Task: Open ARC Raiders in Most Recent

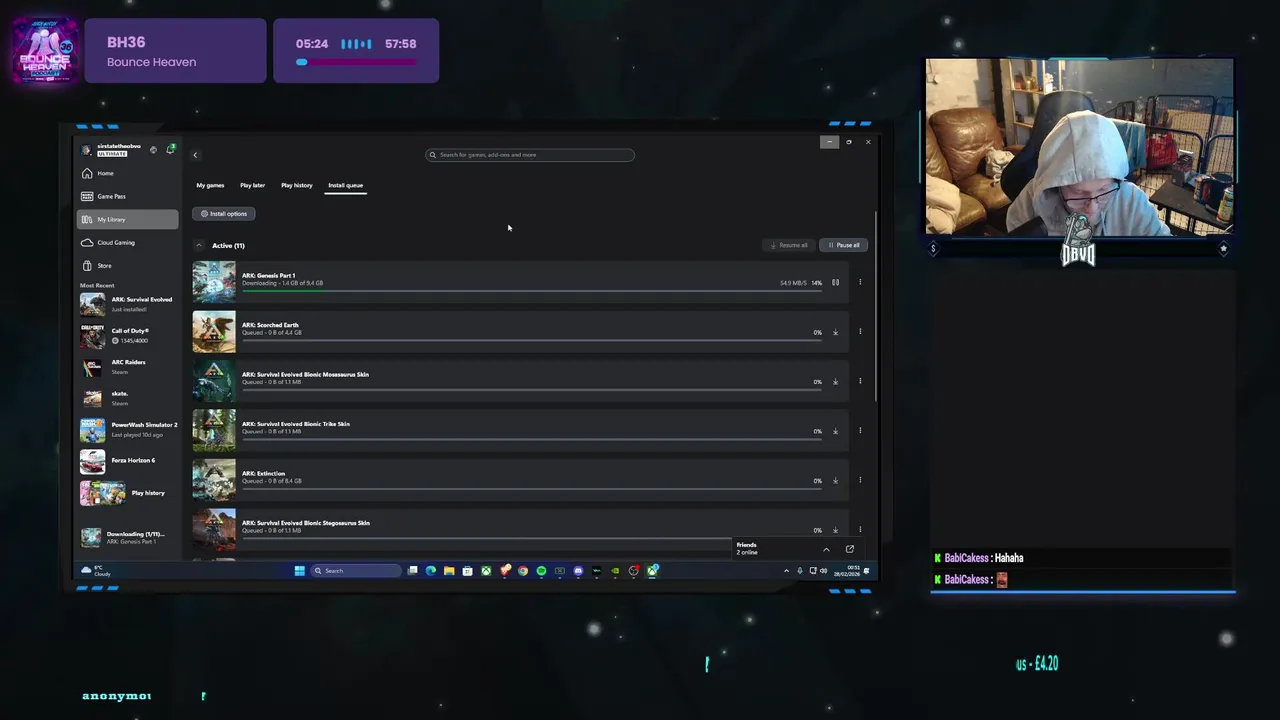Action: coord(128,367)
